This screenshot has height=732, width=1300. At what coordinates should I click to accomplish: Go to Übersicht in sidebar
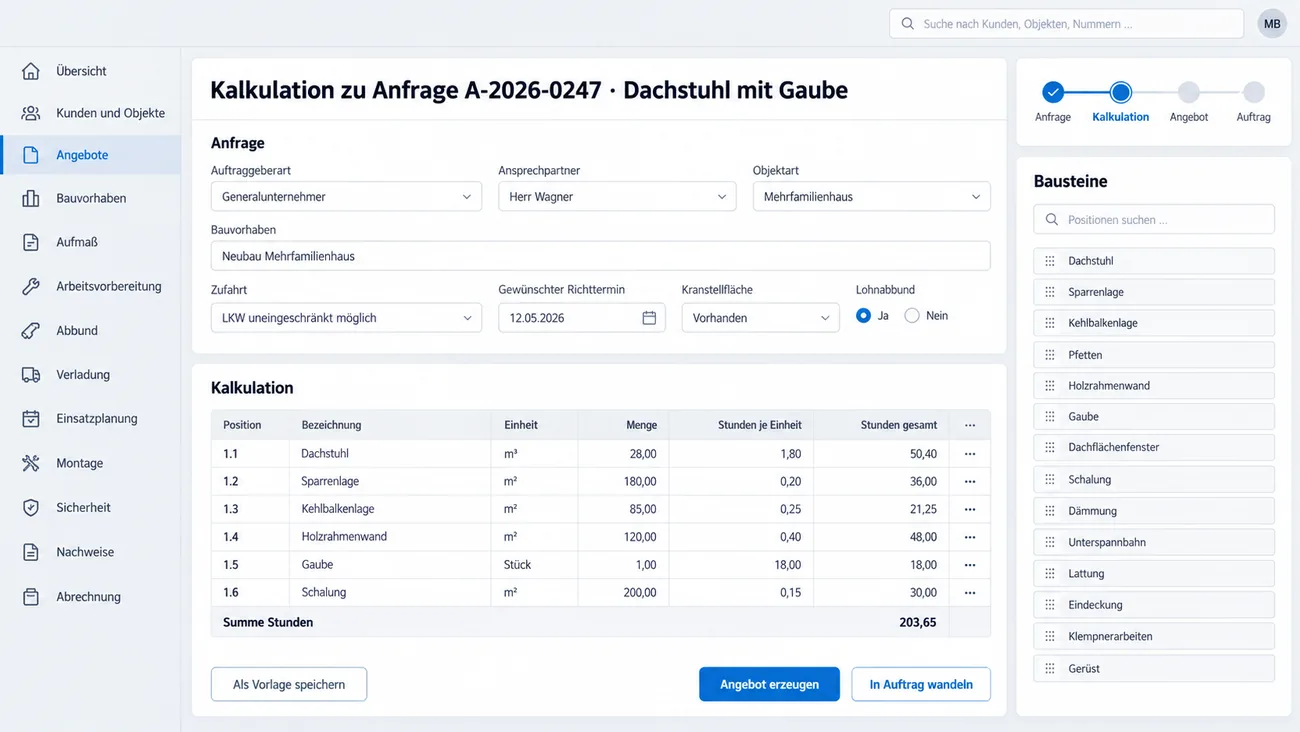tap(90, 71)
